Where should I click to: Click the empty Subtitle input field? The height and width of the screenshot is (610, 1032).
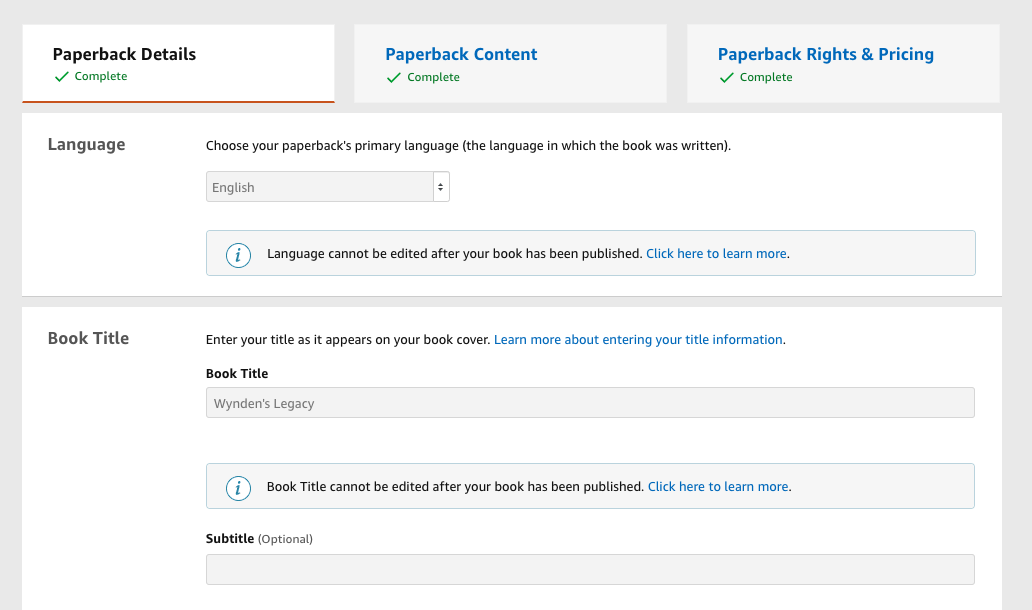pyautogui.click(x=590, y=569)
